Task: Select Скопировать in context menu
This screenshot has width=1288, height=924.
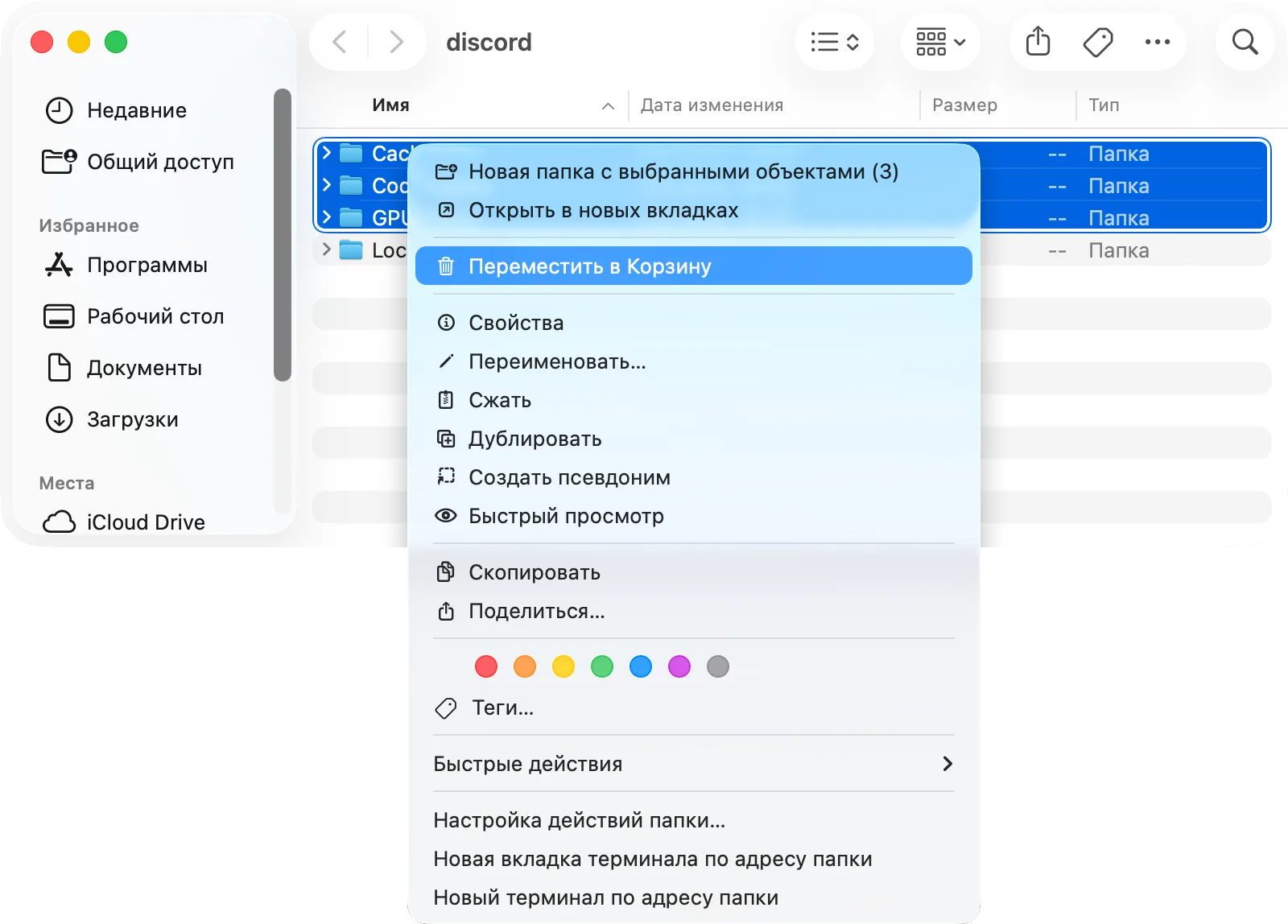Action: coord(694,572)
